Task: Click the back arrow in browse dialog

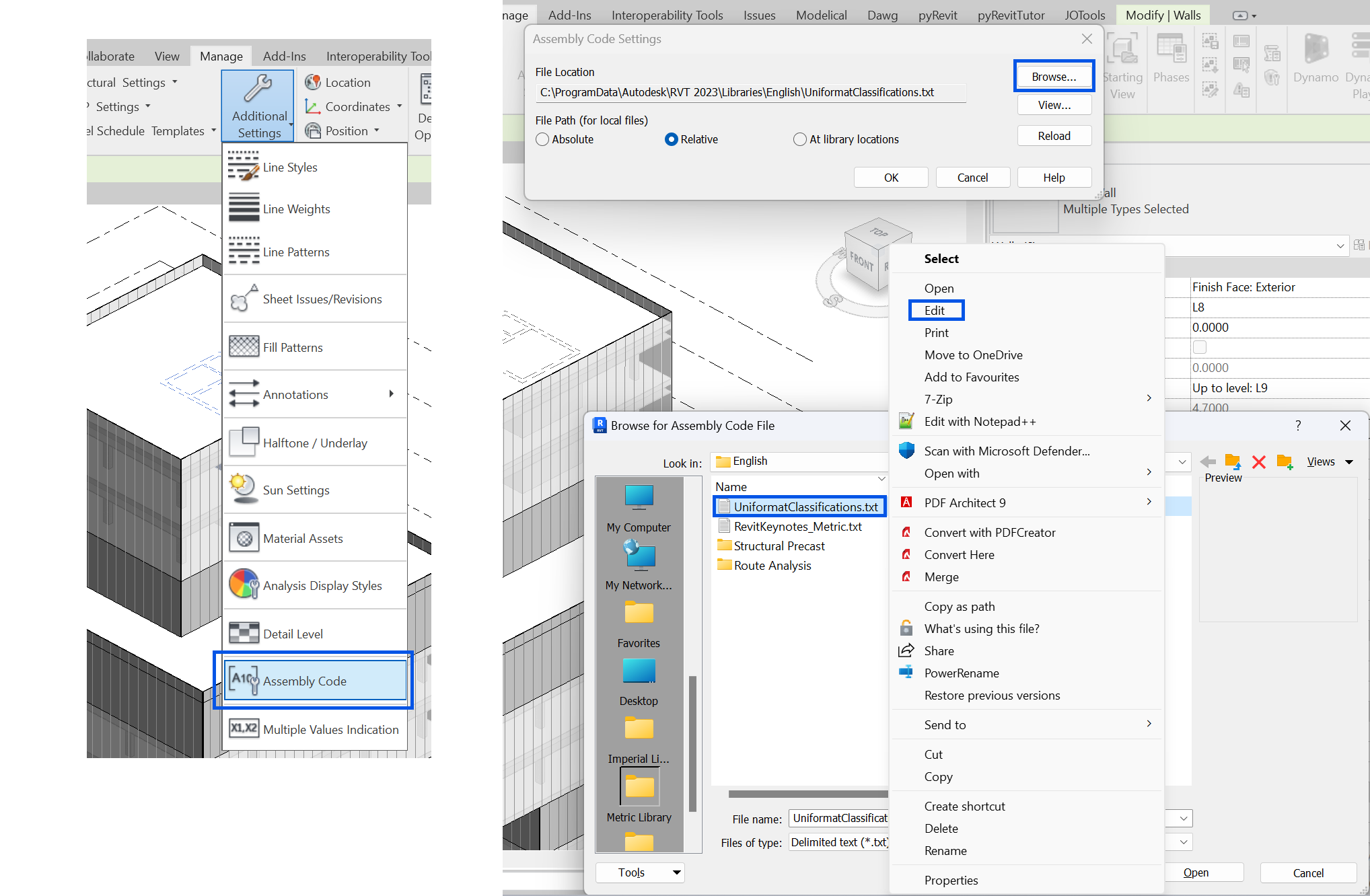Action: coord(1208,461)
